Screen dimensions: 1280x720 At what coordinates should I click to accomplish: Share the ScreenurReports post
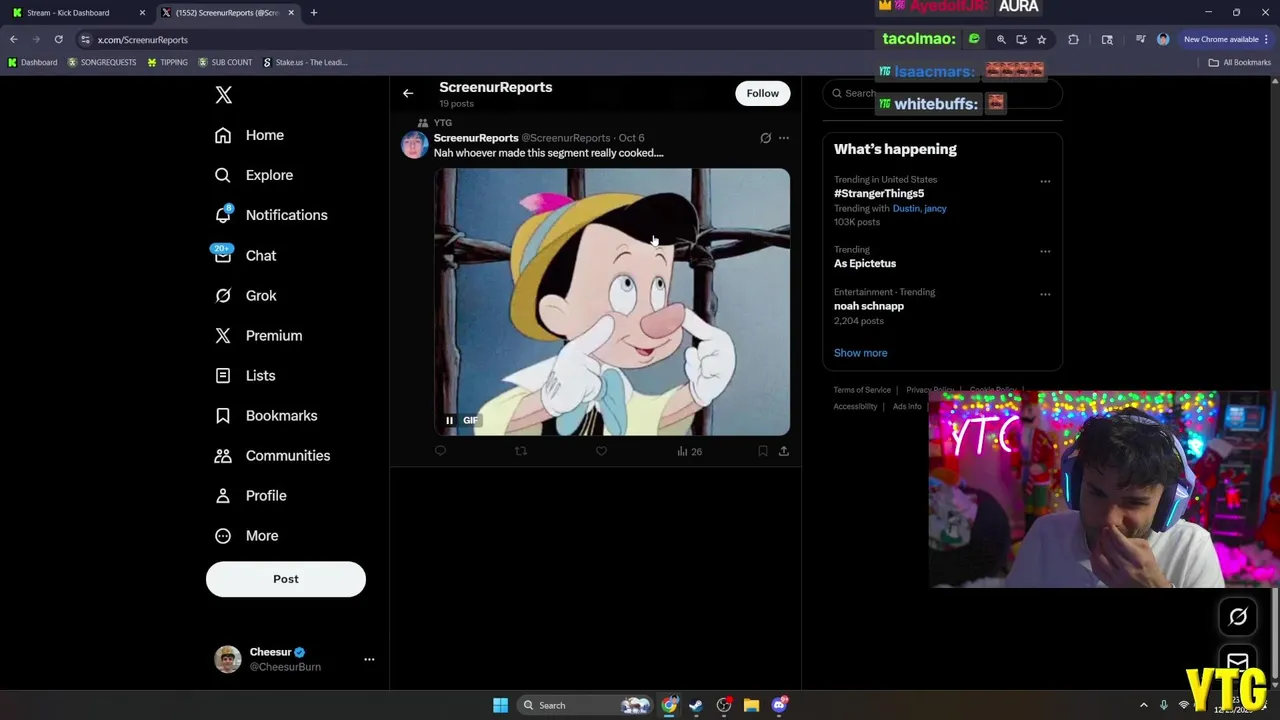(784, 451)
